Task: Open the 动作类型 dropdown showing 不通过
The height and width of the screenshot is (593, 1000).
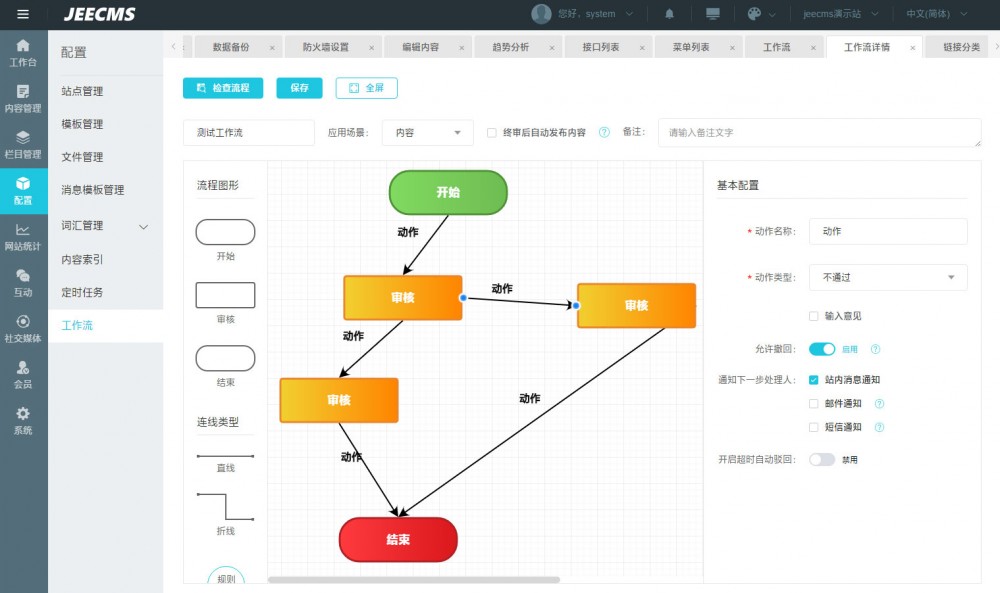Action: point(887,277)
